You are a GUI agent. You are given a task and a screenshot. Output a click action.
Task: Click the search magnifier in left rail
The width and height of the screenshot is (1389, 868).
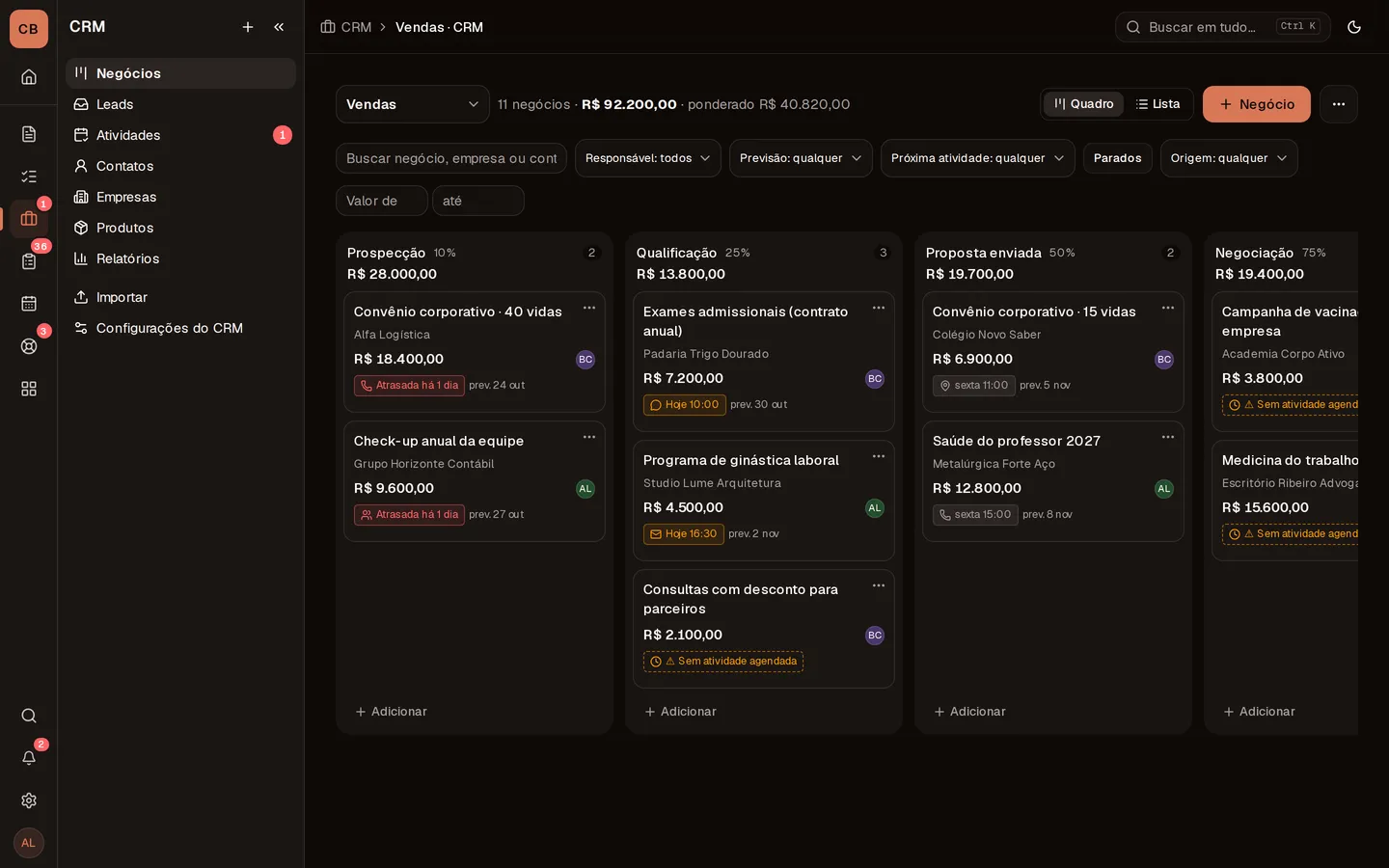coord(29,716)
